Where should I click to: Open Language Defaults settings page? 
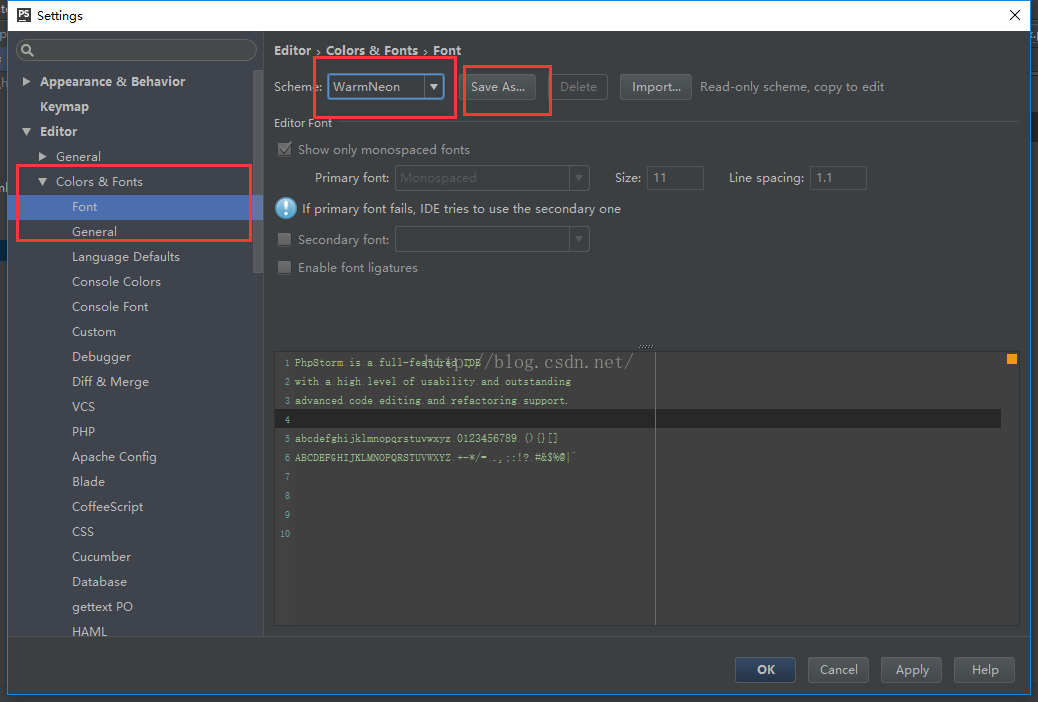[x=126, y=257]
